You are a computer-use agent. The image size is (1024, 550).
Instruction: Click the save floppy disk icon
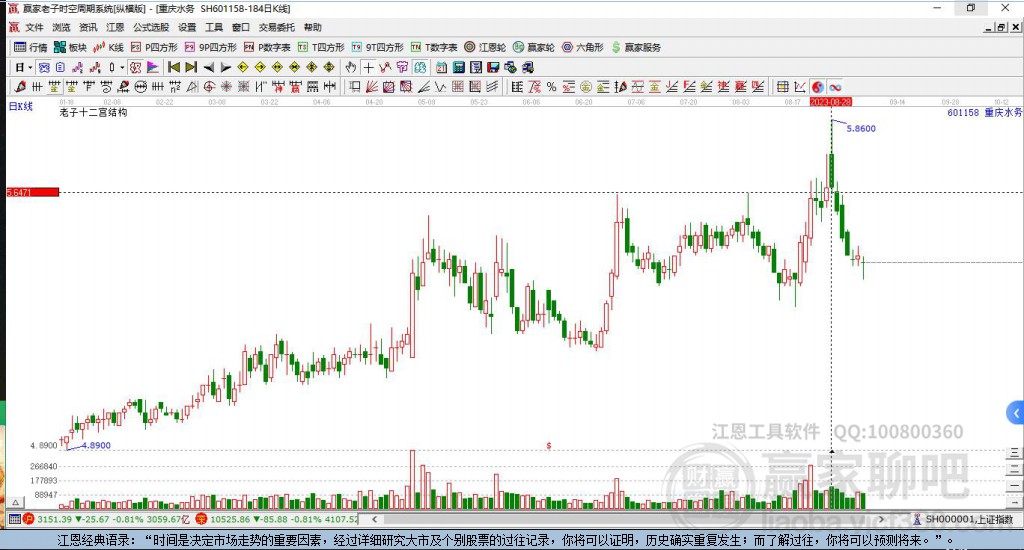[x=493, y=67]
